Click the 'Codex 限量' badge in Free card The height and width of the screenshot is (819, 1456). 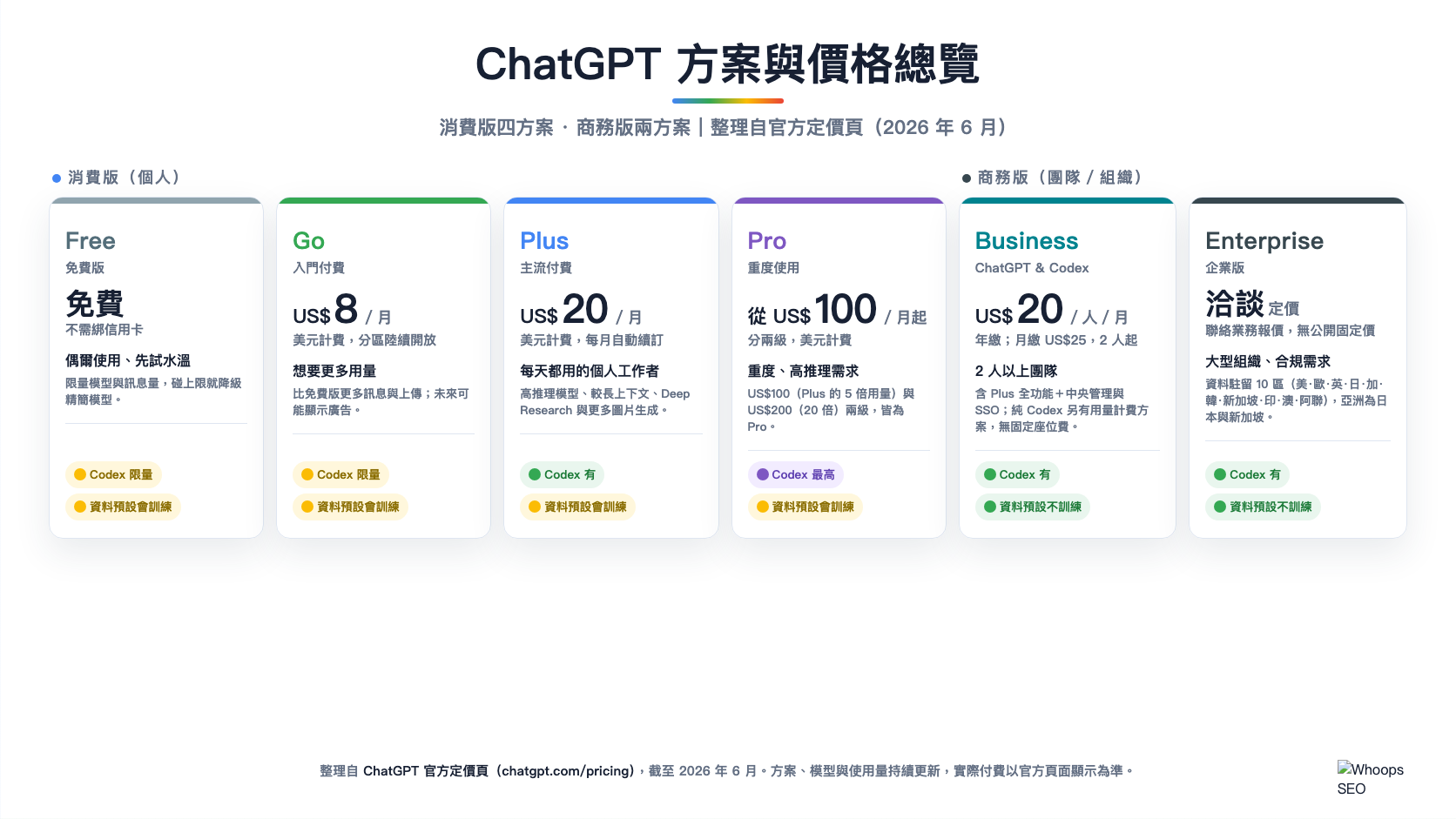(x=113, y=474)
